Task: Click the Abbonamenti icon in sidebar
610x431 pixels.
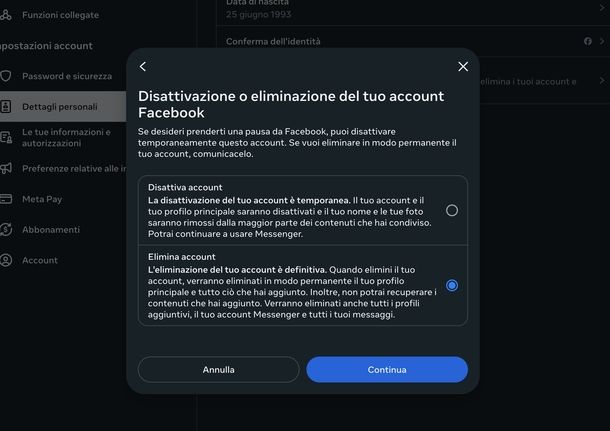Action: tap(6, 230)
